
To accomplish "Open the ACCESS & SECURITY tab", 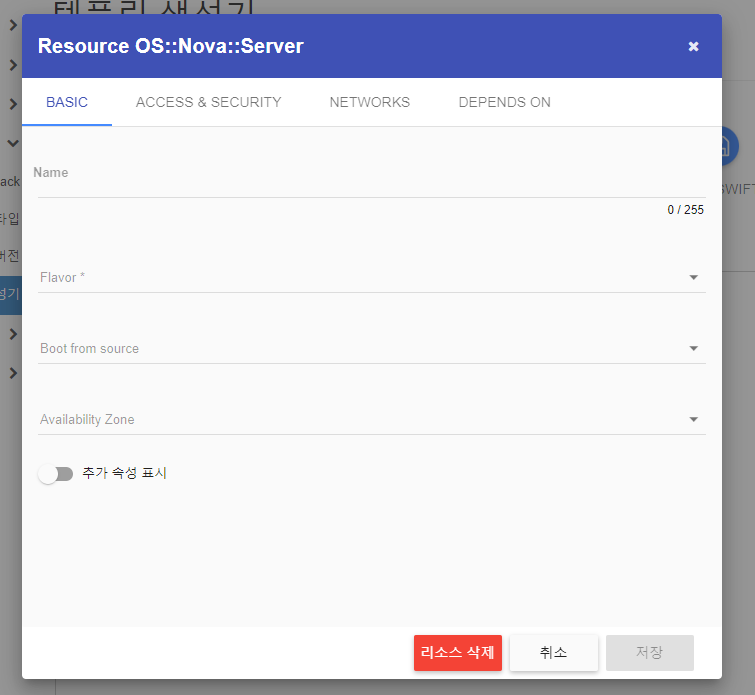I will (x=208, y=102).
